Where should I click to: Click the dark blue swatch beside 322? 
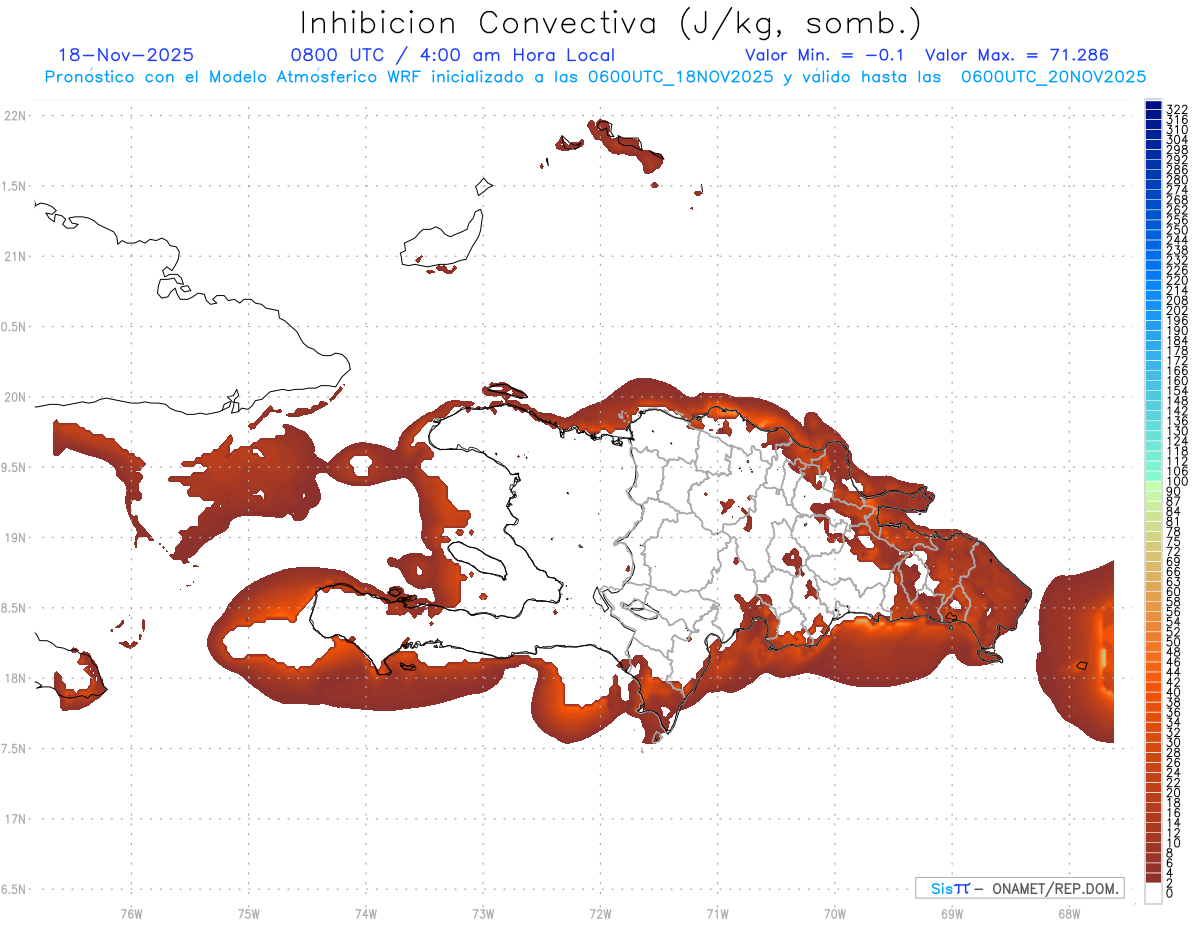pyautogui.click(x=1153, y=106)
